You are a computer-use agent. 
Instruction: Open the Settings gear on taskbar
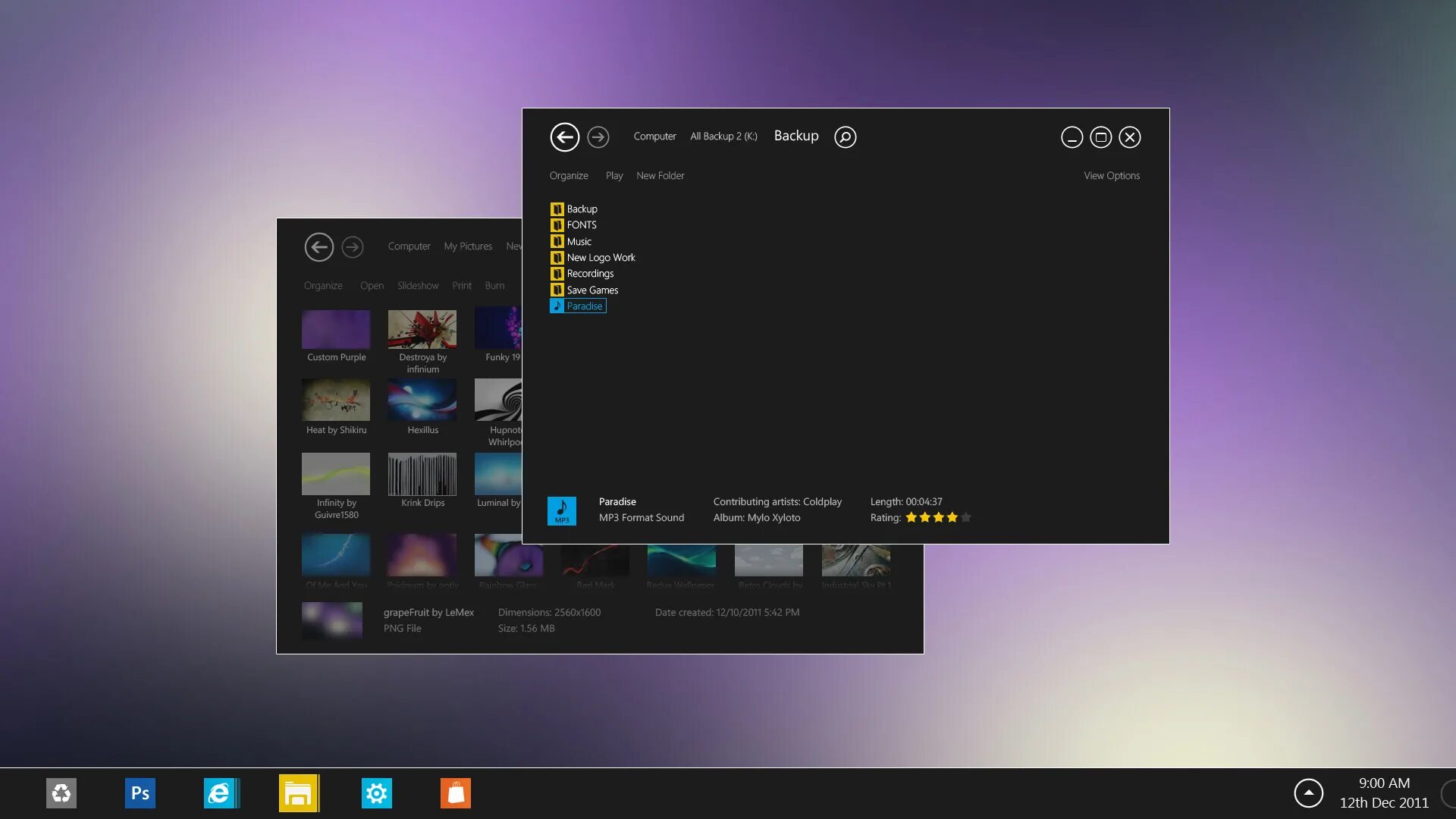tap(377, 793)
